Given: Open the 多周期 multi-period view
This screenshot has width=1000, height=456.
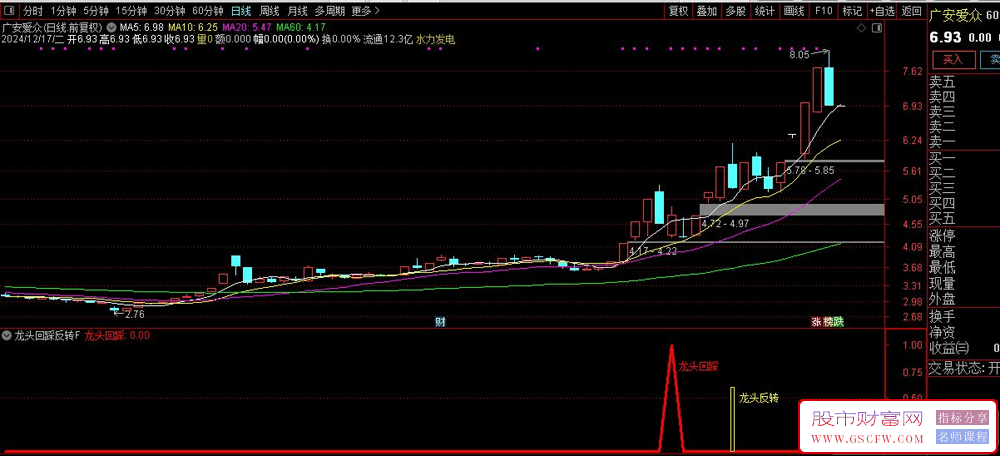Looking at the screenshot, I should [330, 11].
